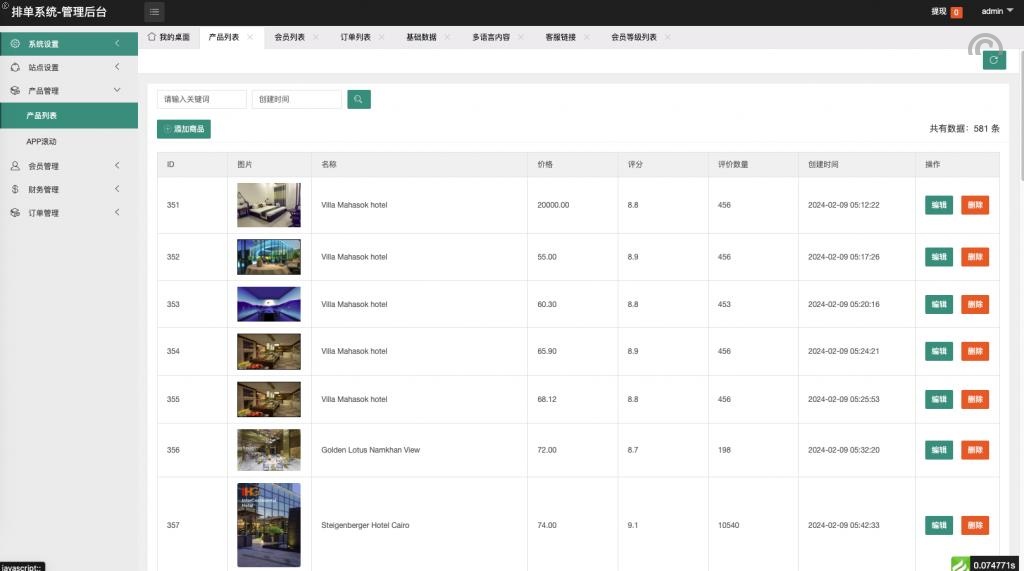This screenshot has height=571, width=1024.
Task: Click the 添加商品 button
Action: click(184, 129)
